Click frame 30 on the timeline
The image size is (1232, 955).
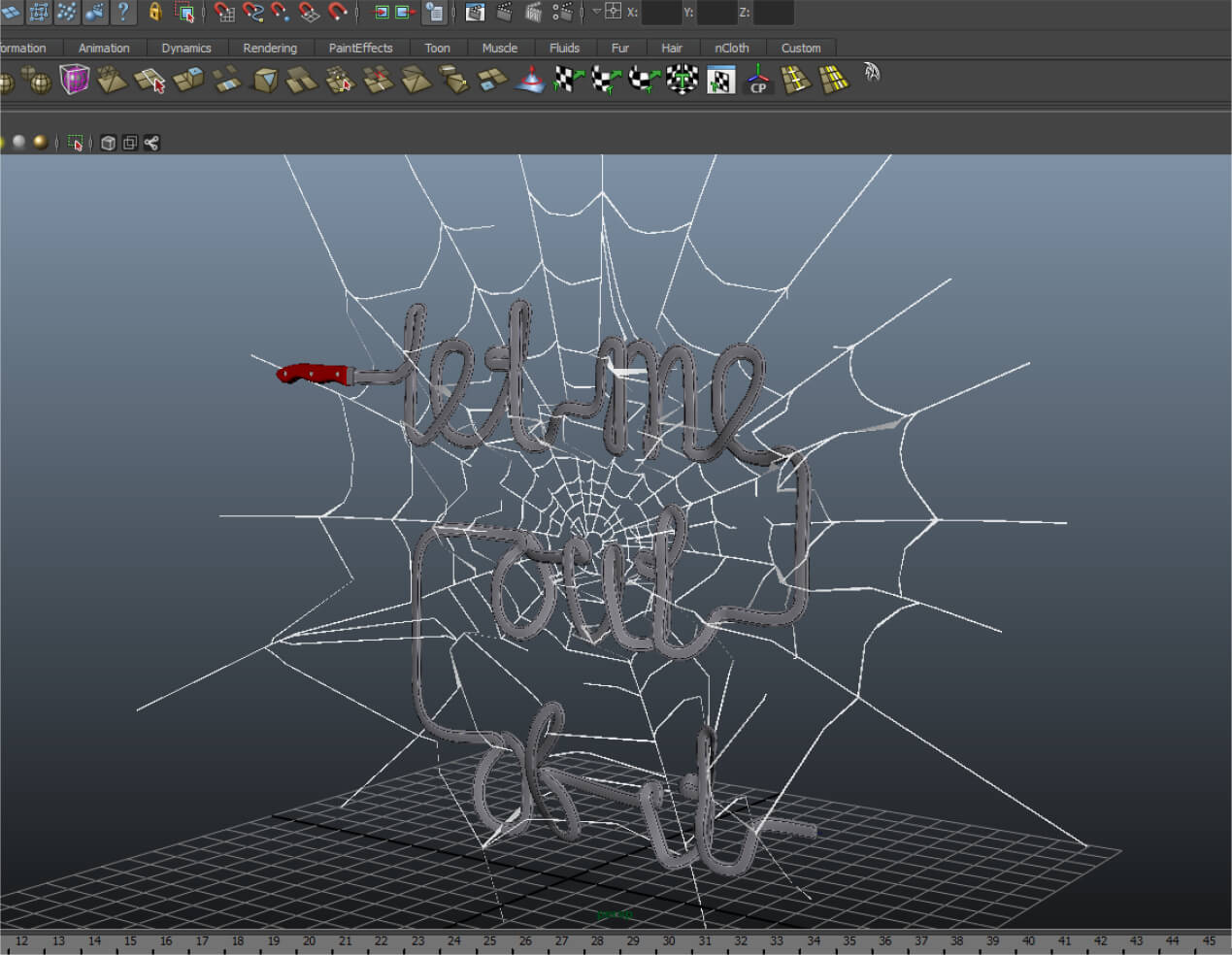coord(669,940)
